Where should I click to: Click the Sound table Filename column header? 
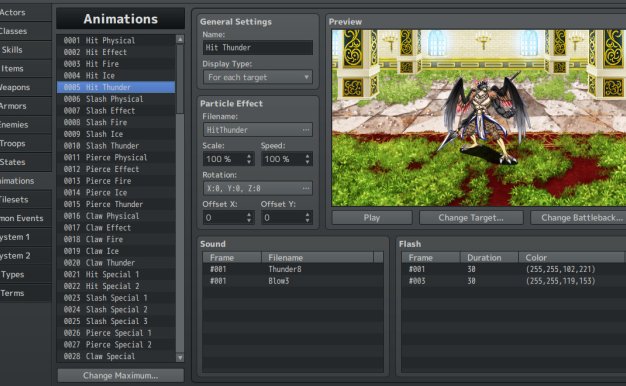pyautogui.click(x=317, y=257)
